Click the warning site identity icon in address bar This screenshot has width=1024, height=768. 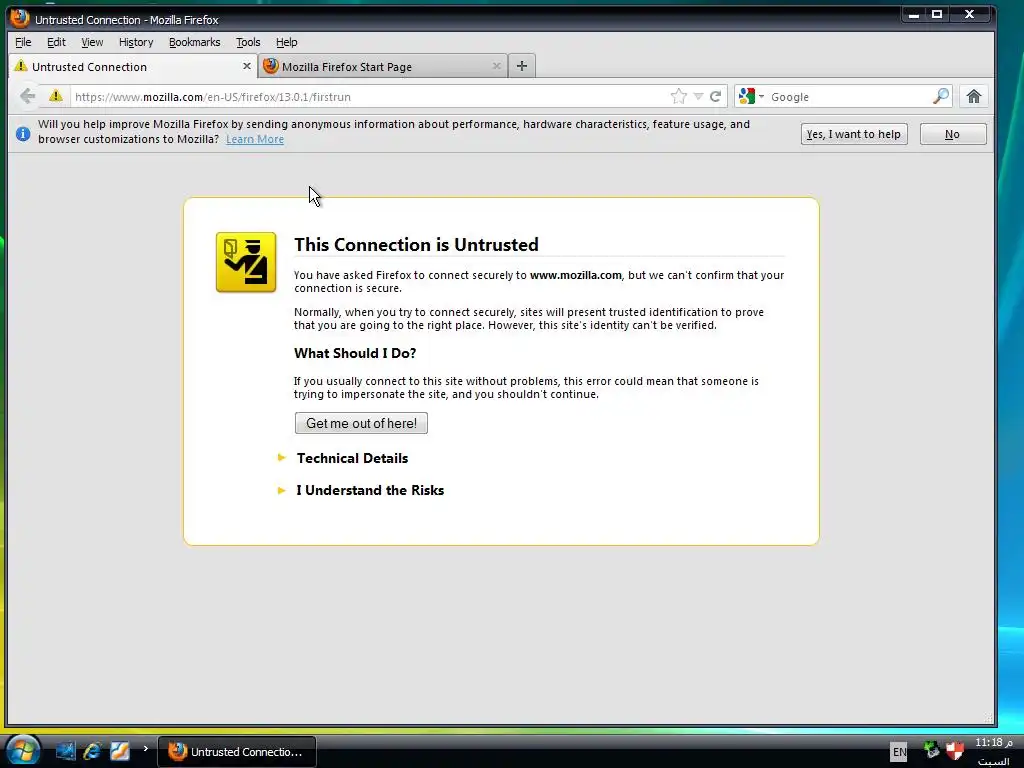(56, 96)
